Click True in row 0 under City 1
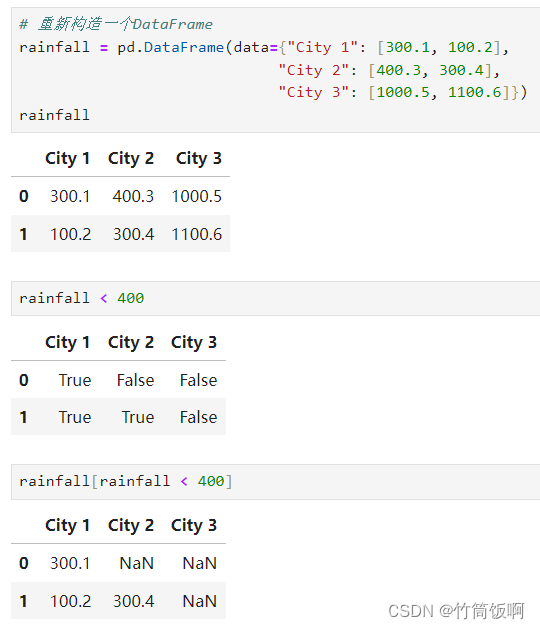 [x=75, y=380]
